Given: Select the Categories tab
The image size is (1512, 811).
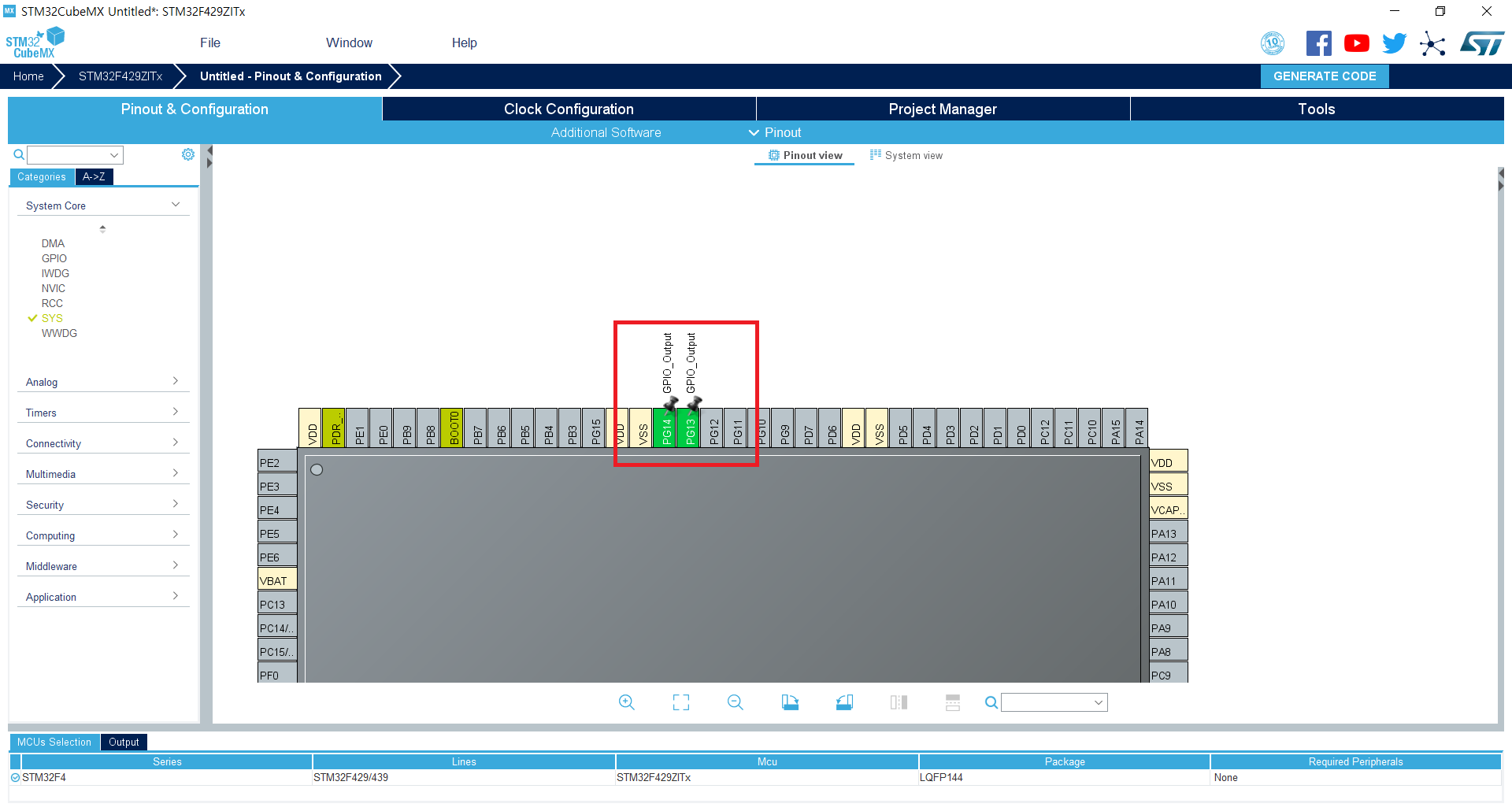Looking at the screenshot, I should pos(42,177).
